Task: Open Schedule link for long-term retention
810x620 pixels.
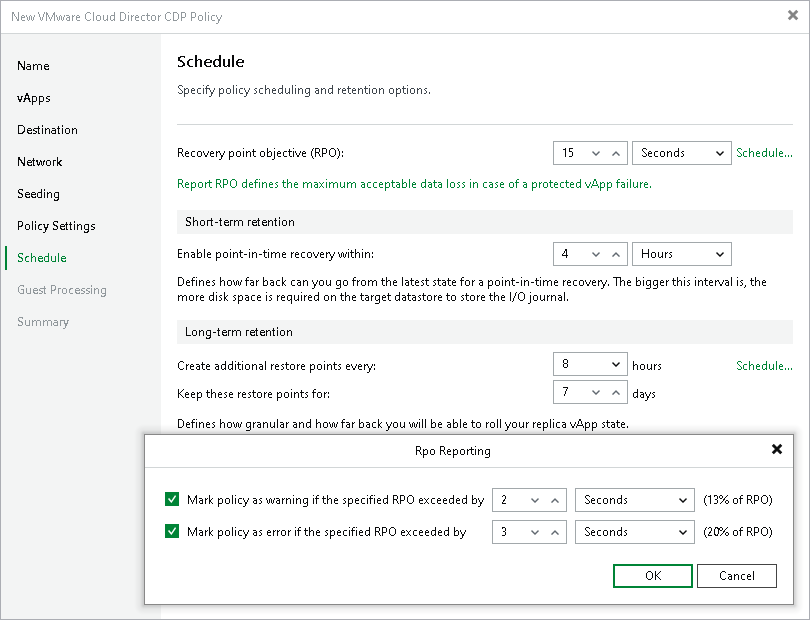Action: [764, 366]
